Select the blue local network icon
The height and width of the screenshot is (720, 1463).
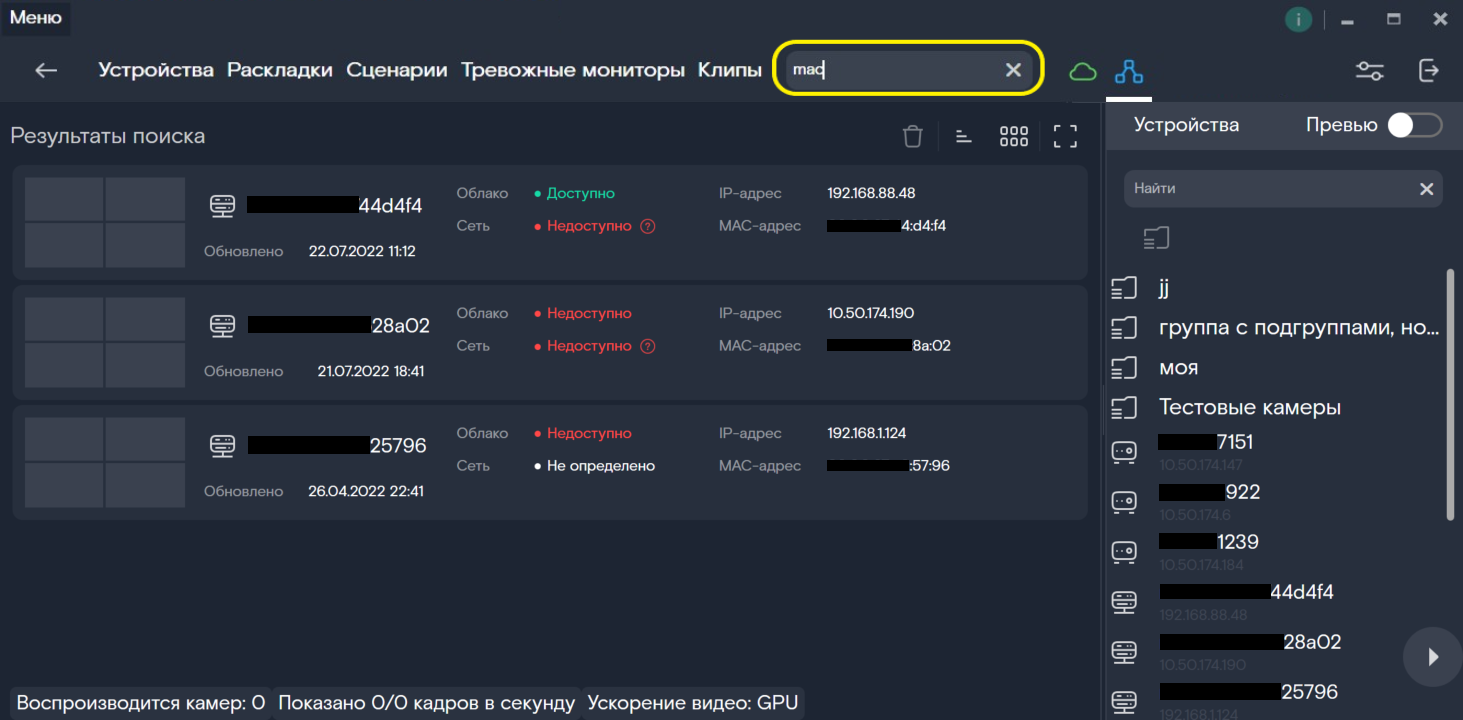1129,71
